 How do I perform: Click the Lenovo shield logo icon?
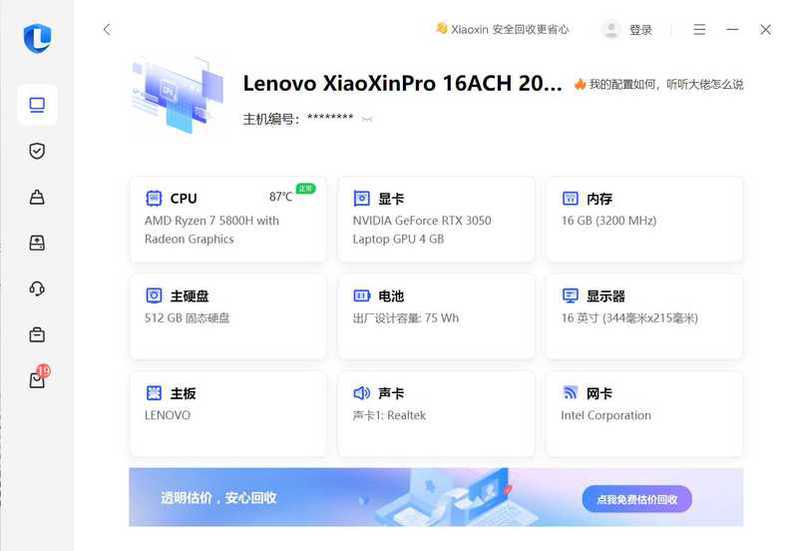(x=38, y=38)
